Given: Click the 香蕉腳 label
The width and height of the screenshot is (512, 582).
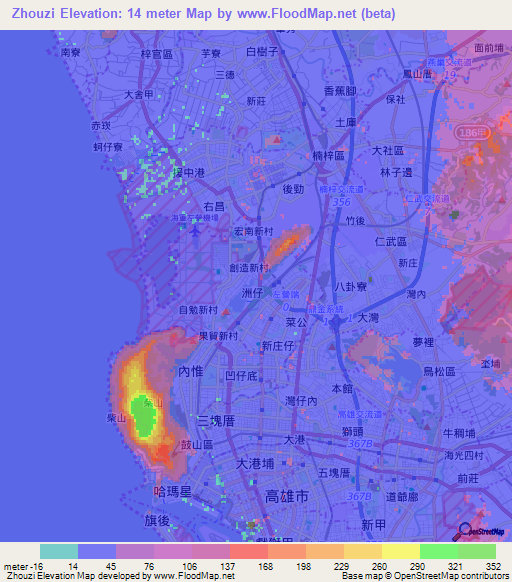Looking at the screenshot, I should 340,91.
